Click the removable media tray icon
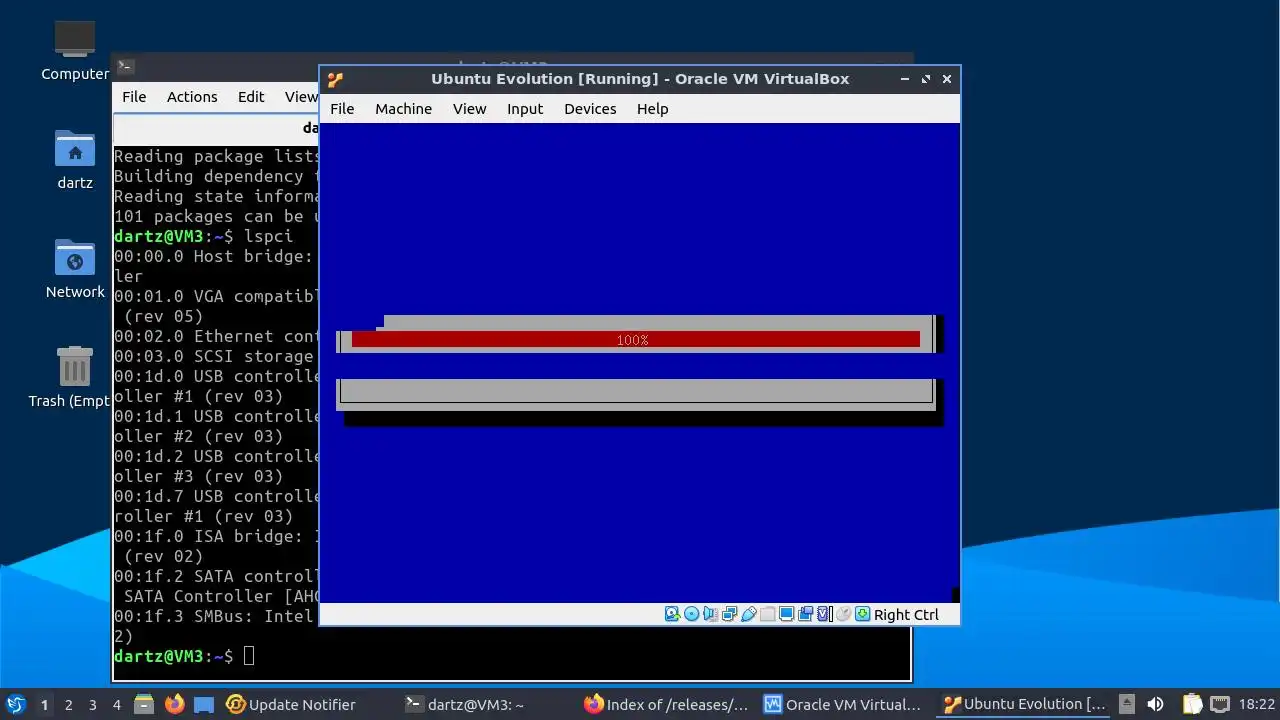Viewport: 1280px width, 720px height. 1127,704
